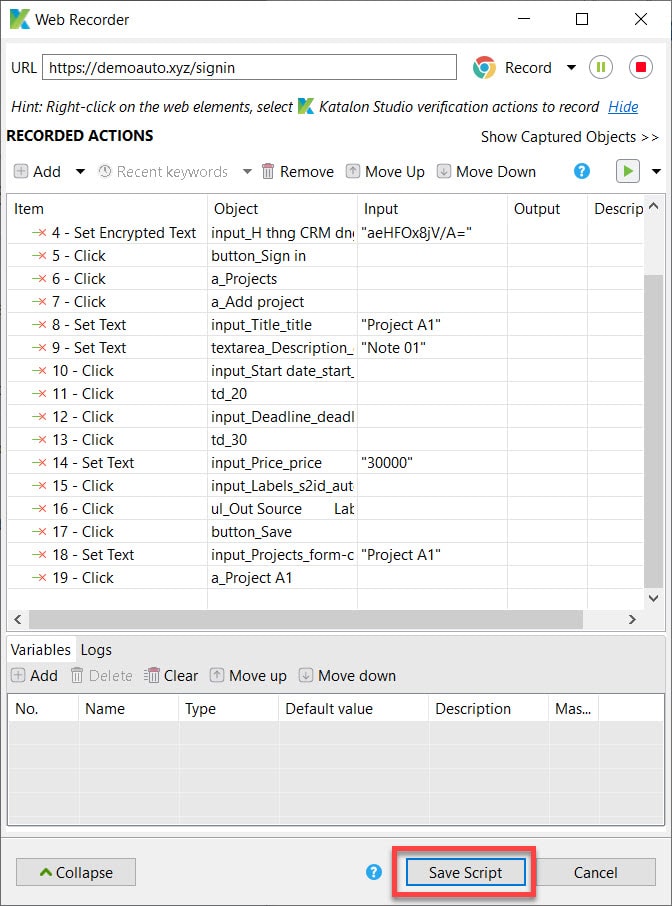Click the Item column header
The image size is (672, 906).
click(x=107, y=209)
